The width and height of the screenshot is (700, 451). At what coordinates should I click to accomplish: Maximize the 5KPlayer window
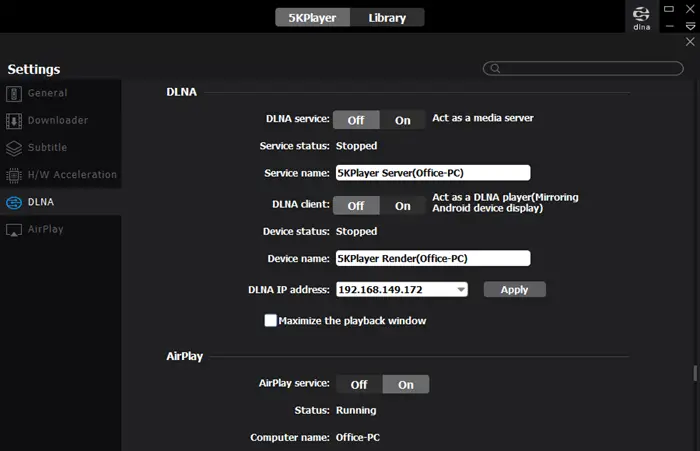[669, 9]
